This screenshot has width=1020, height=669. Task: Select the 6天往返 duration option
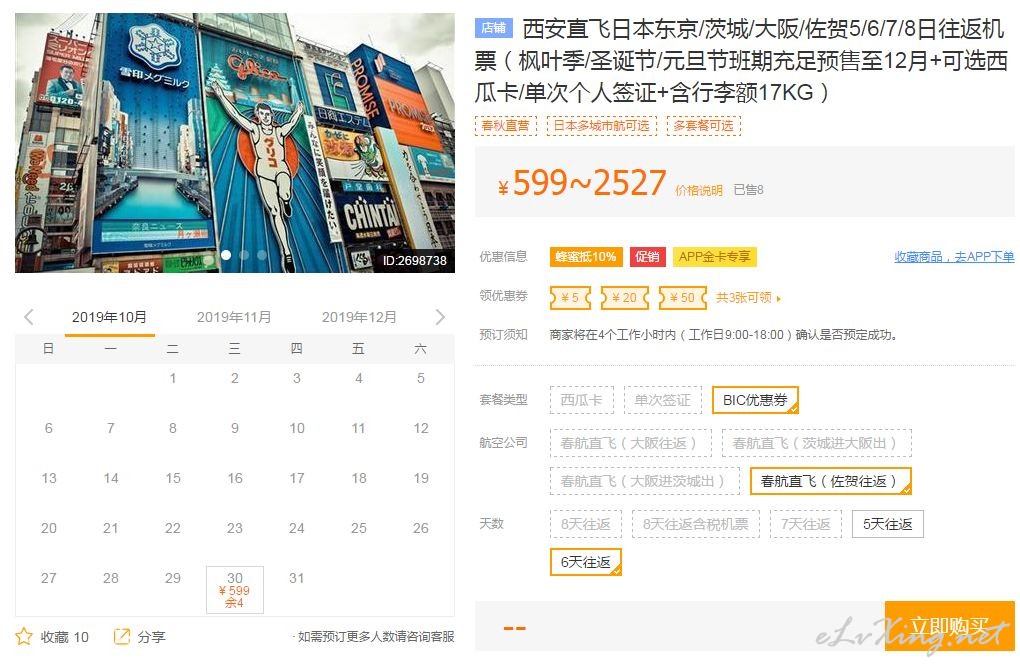[585, 562]
